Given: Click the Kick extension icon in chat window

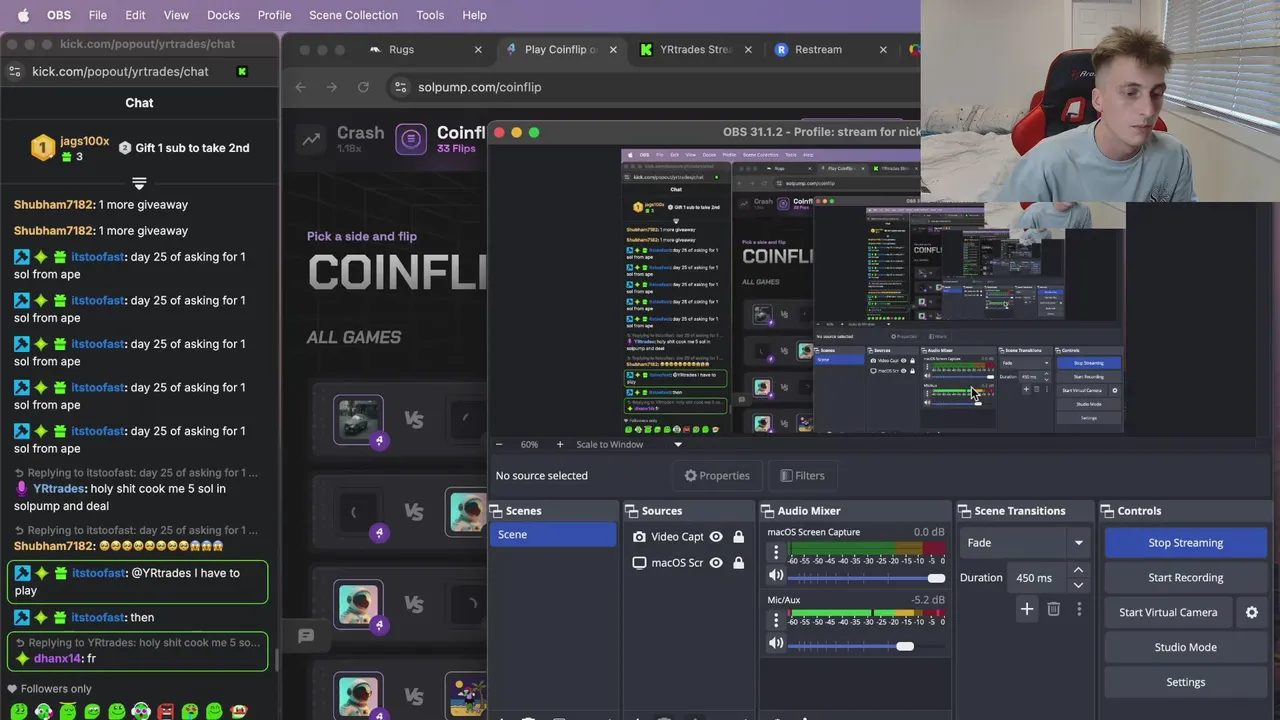Looking at the screenshot, I should click(242, 71).
